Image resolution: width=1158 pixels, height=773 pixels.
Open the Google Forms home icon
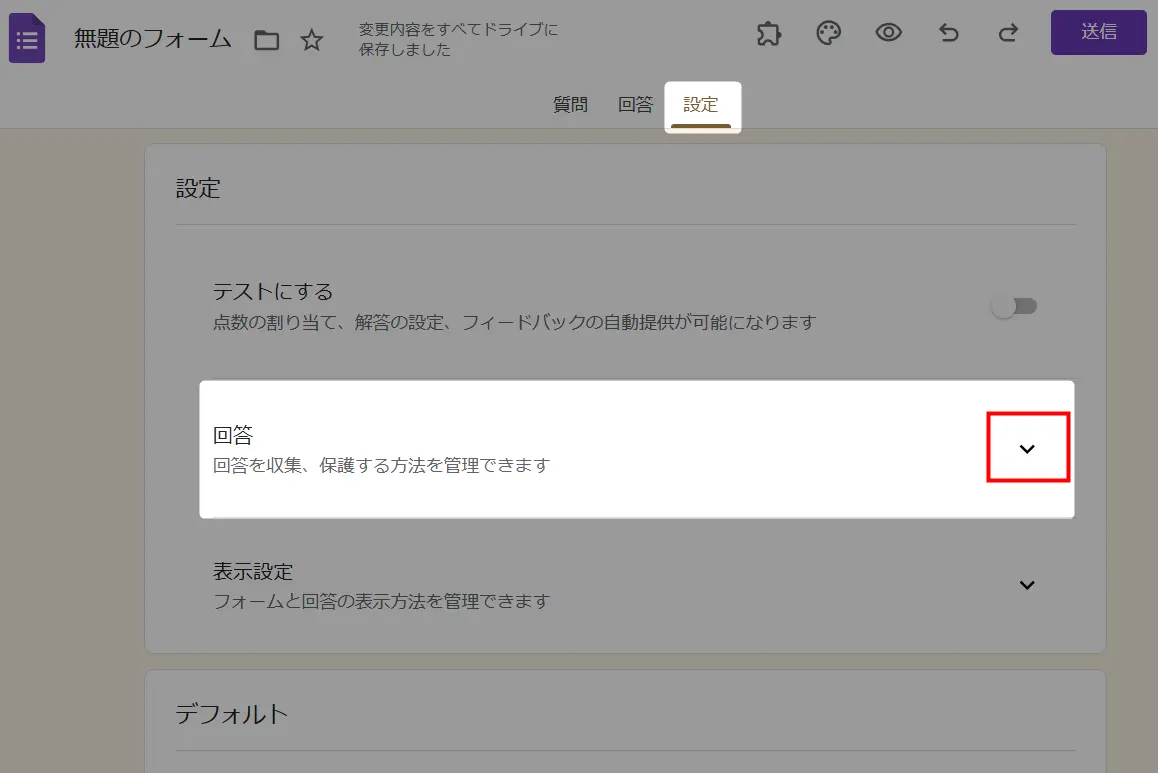(27, 38)
